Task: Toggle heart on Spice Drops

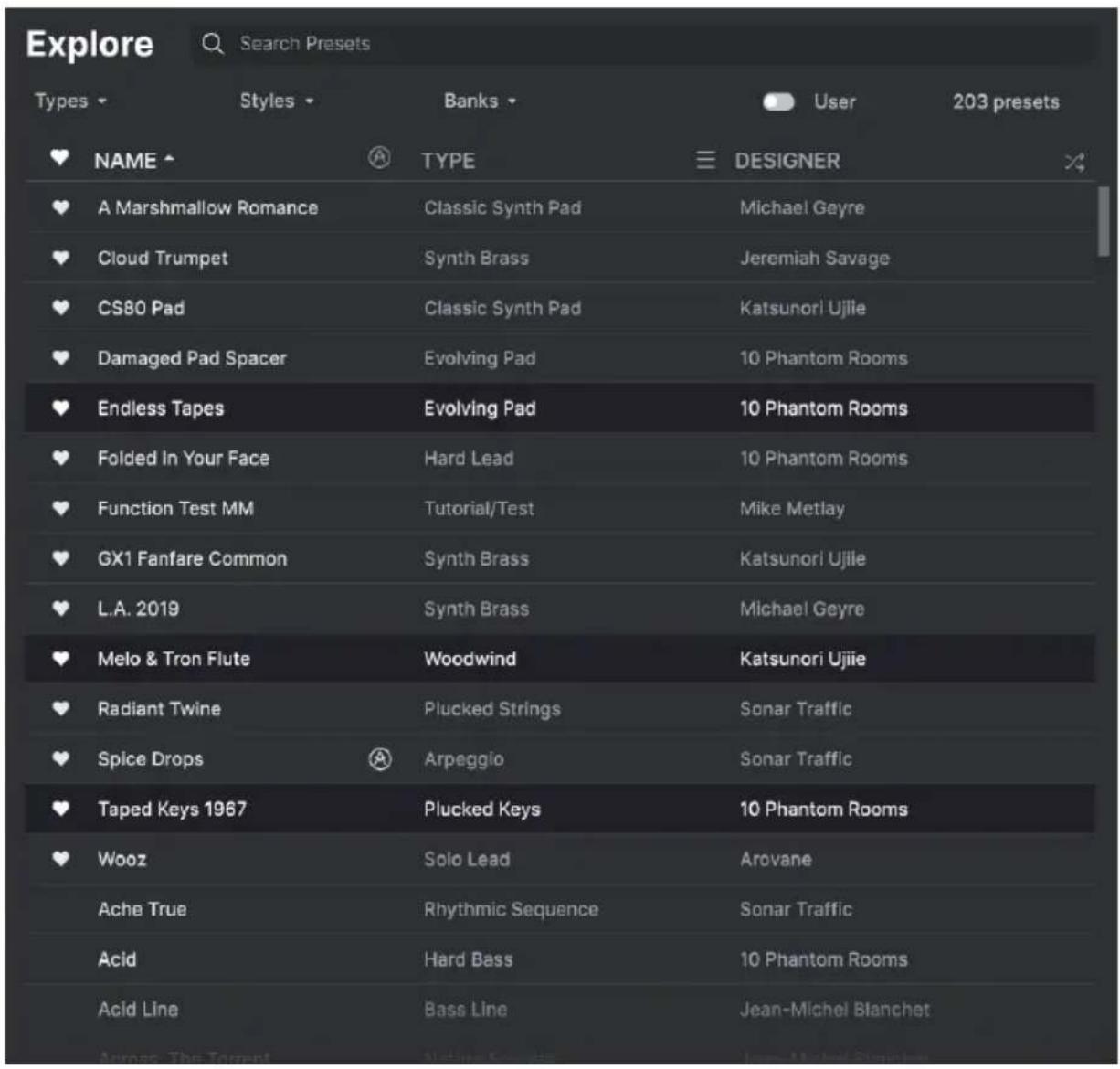Action: [60, 758]
